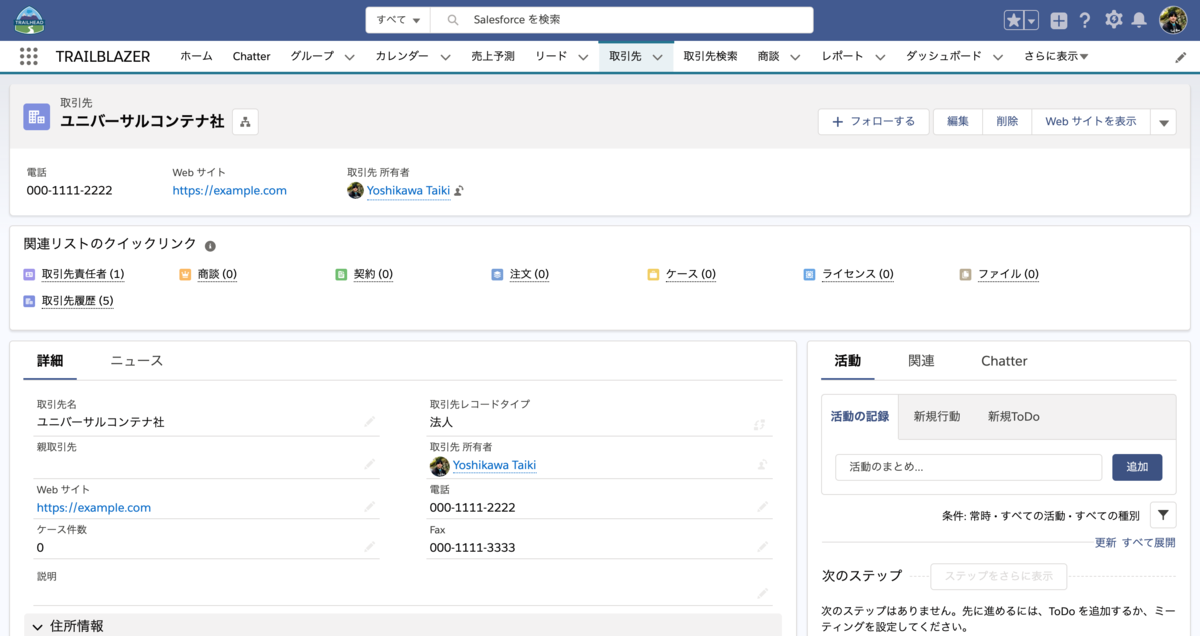Switch to the ニュース tab
This screenshot has height=636, width=1200.
137,361
